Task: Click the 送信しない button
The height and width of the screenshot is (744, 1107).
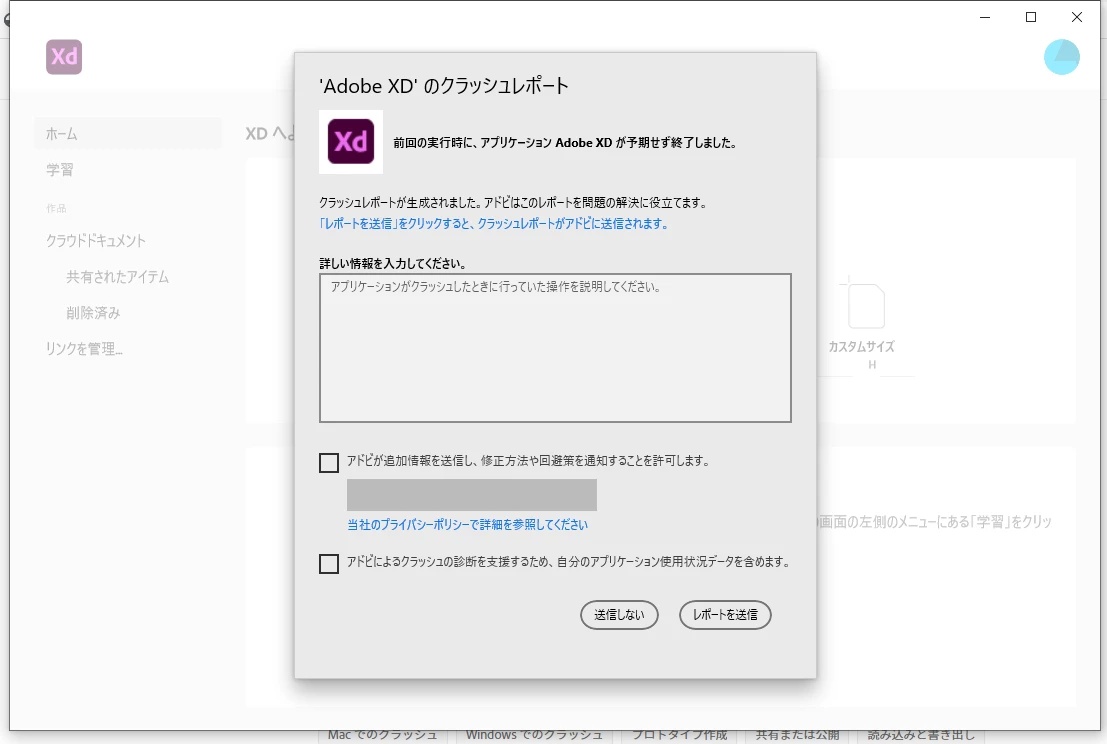Action: tap(619, 615)
